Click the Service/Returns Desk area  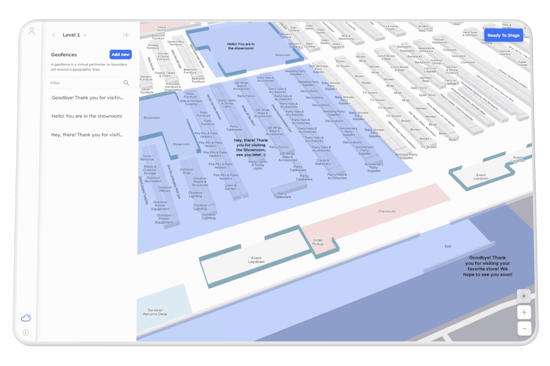coord(155,312)
